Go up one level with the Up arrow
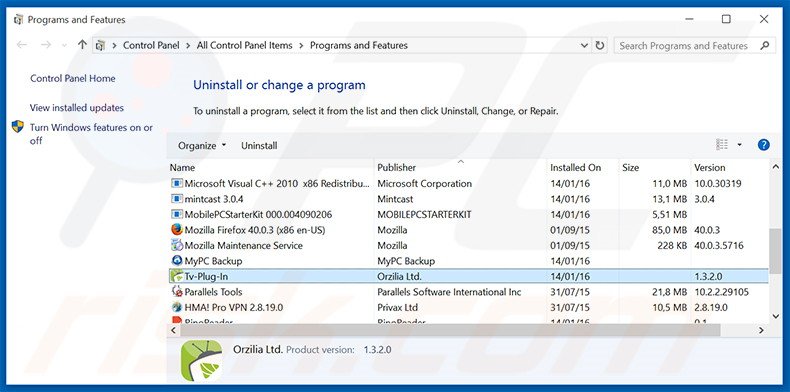 (x=82, y=45)
